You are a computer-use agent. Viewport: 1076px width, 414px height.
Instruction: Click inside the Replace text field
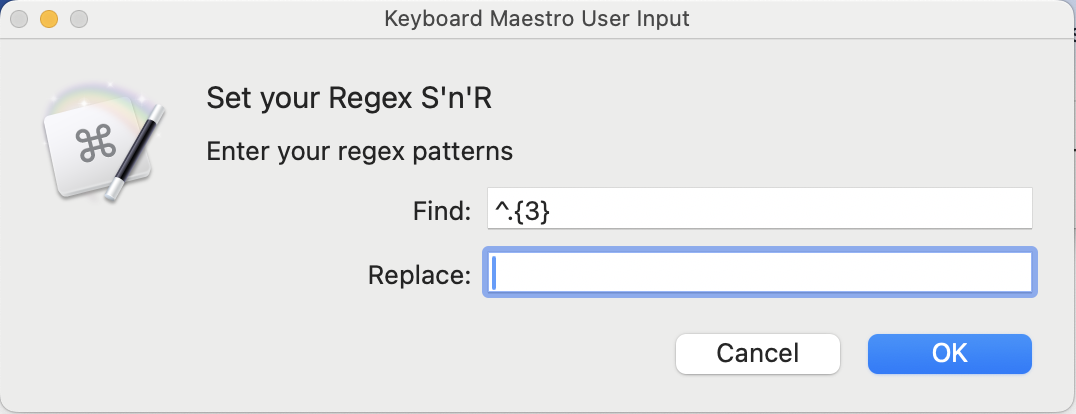click(x=760, y=273)
